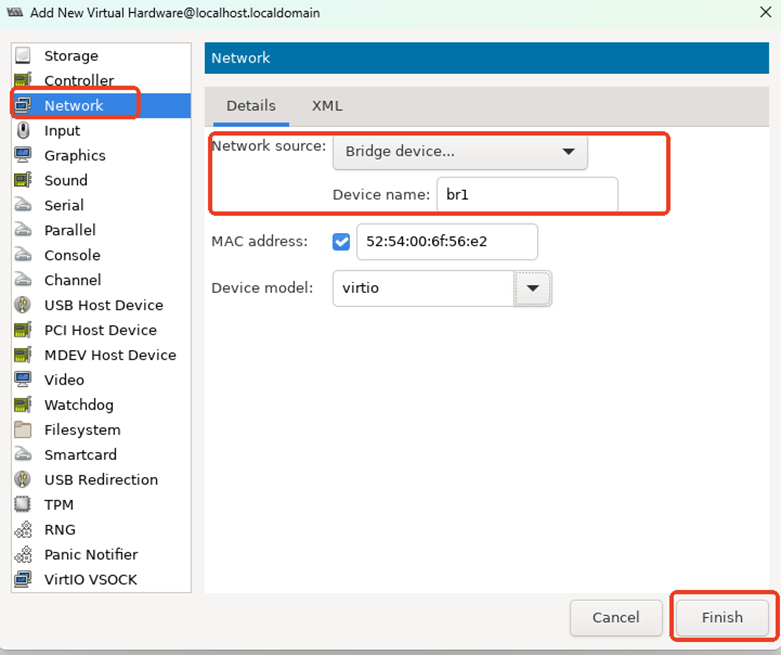
Task: Select the VirtIO VSOCK icon
Action: (x=23, y=579)
